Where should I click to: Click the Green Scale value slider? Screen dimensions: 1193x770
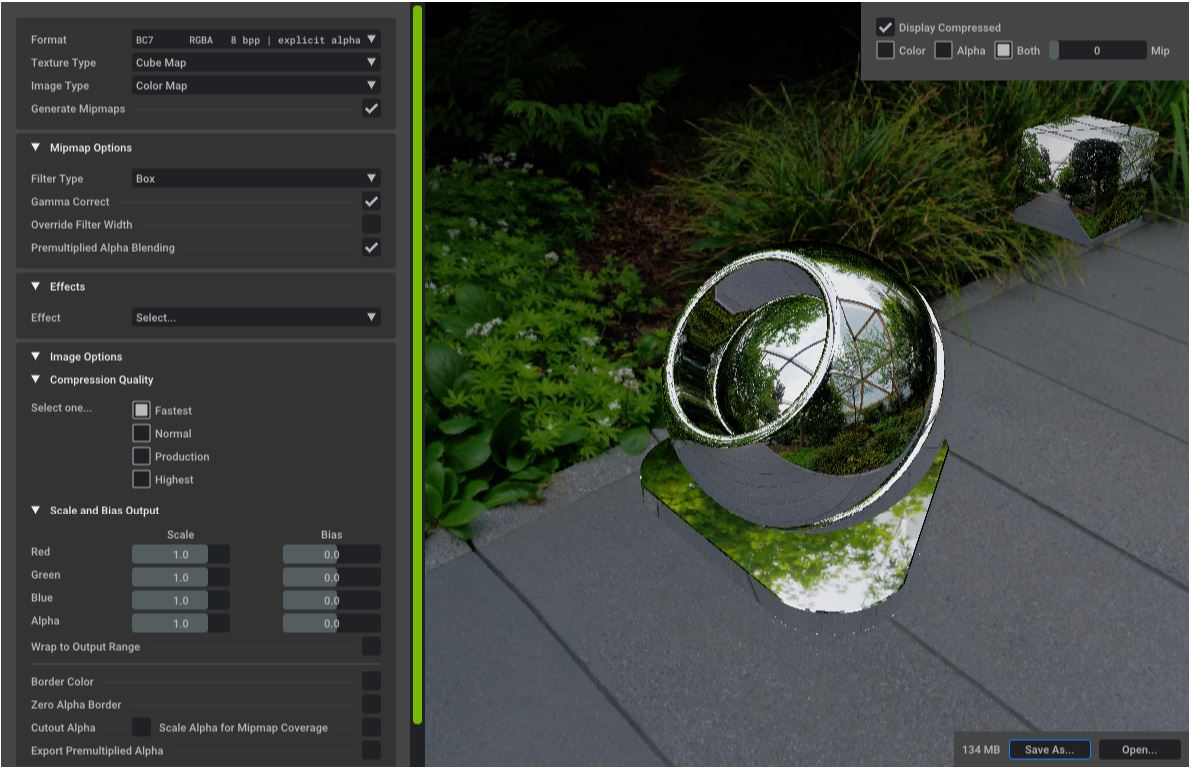[180, 578]
